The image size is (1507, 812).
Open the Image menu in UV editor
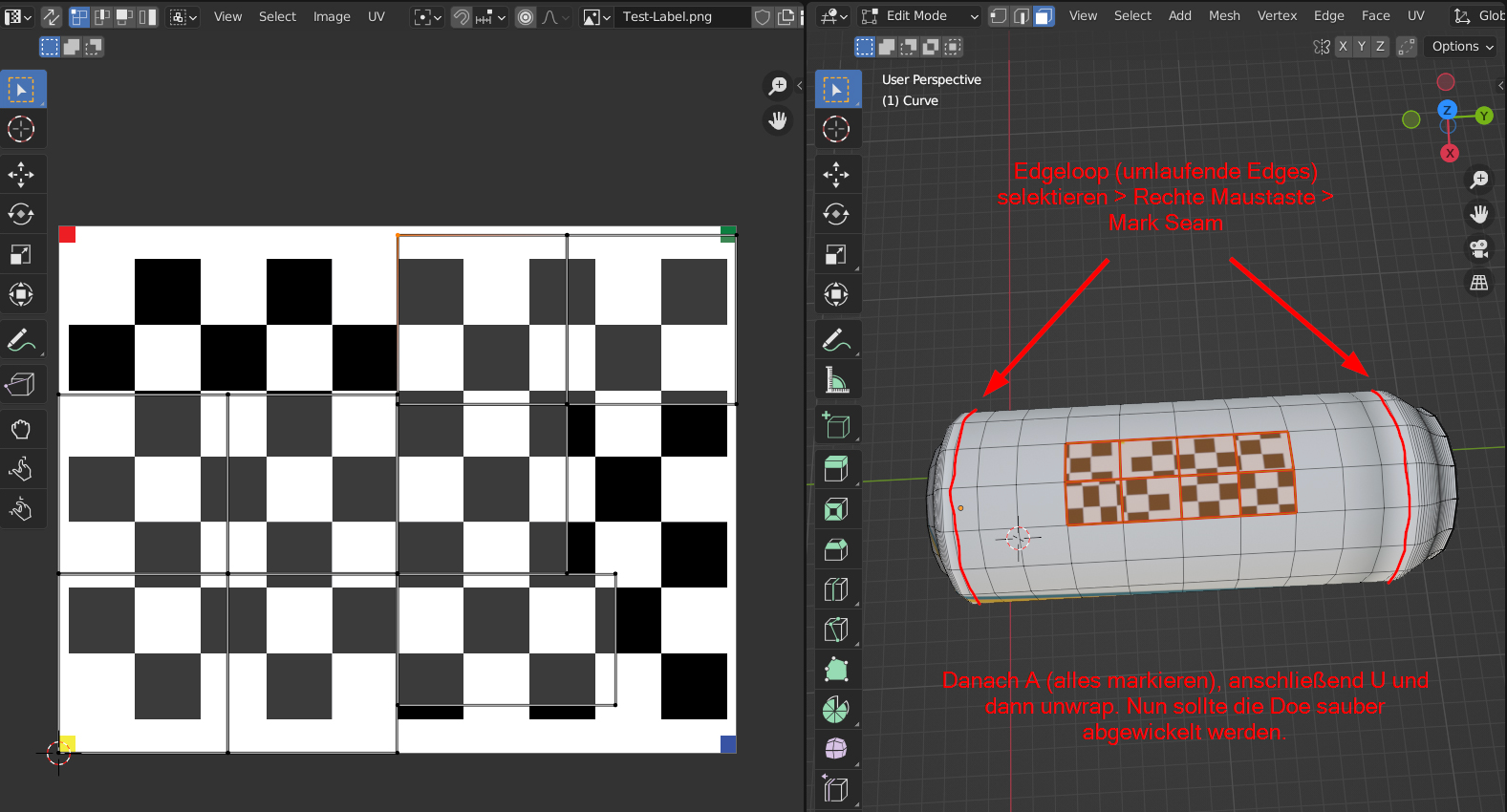[332, 17]
